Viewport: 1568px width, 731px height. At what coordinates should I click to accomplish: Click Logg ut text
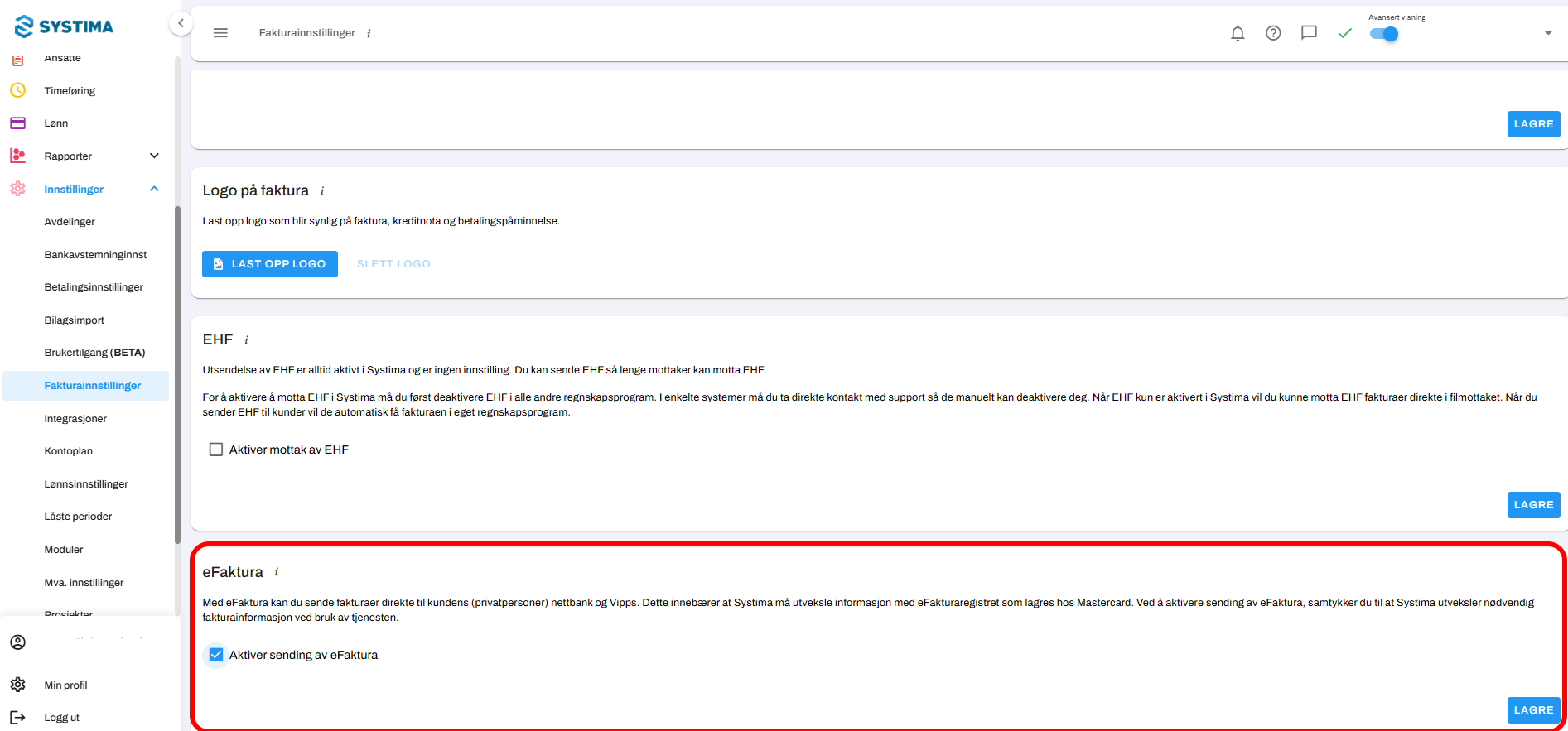[x=62, y=718]
